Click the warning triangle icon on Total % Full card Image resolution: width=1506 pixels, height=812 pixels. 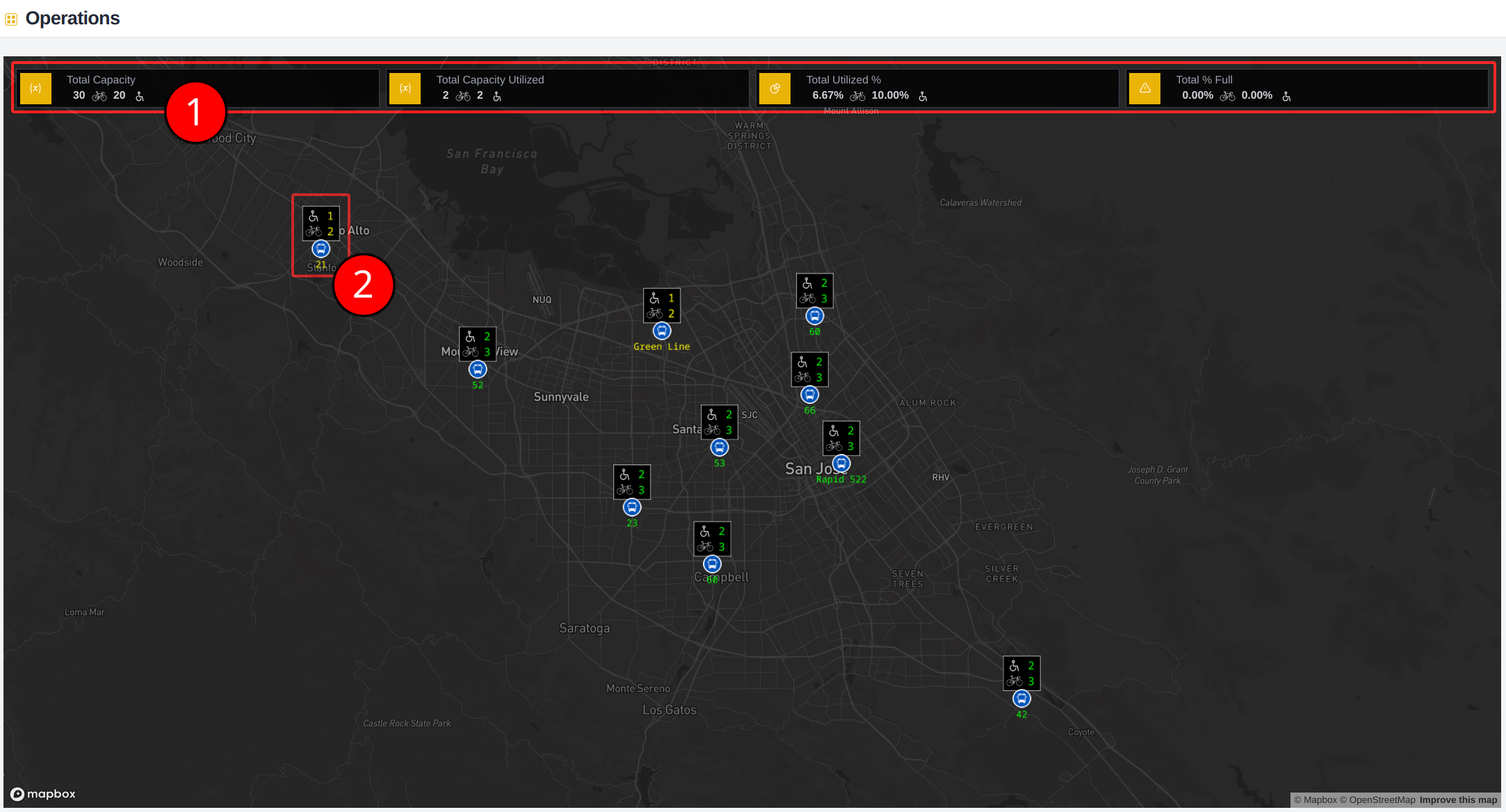point(1144,88)
